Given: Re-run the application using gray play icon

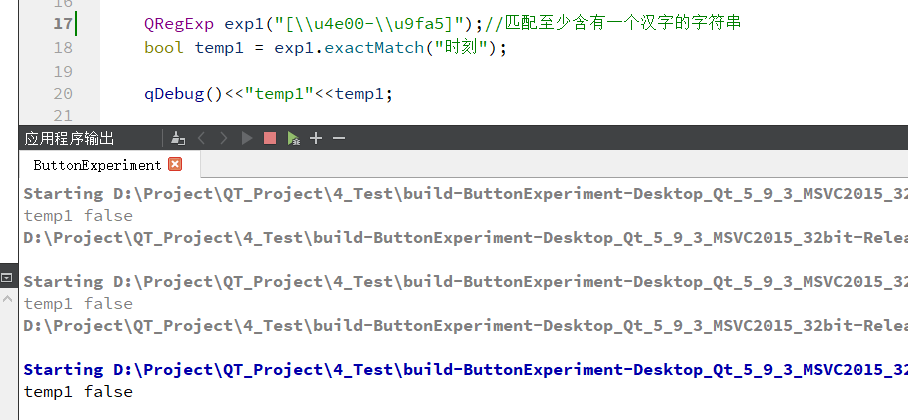Looking at the screenshot, I should (x=247, y=138).
